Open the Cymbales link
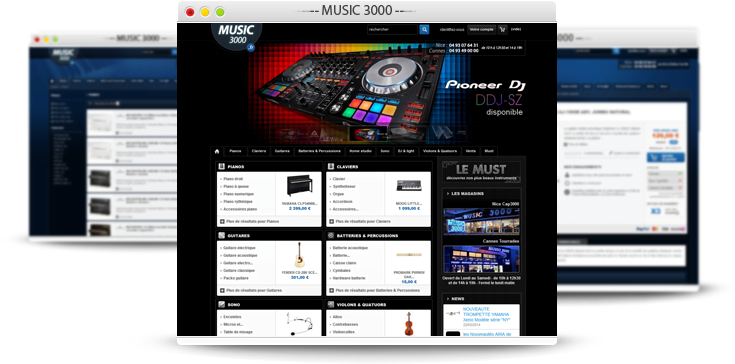This screenshot has width=735, height=364. click(342, 270)
